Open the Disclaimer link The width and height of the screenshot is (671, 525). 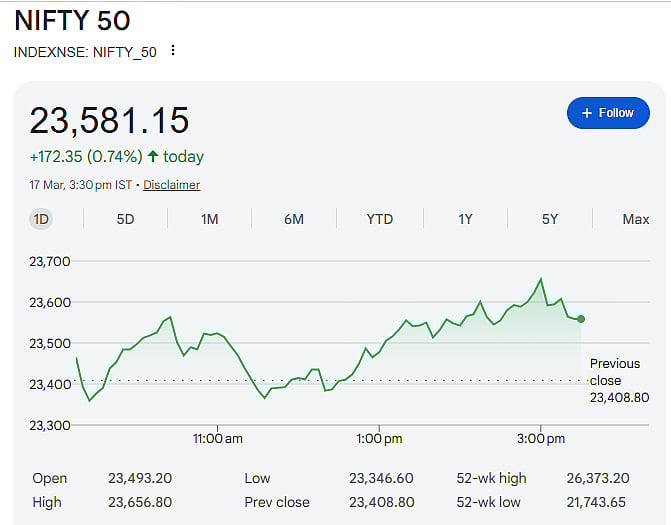coord(171,185)
